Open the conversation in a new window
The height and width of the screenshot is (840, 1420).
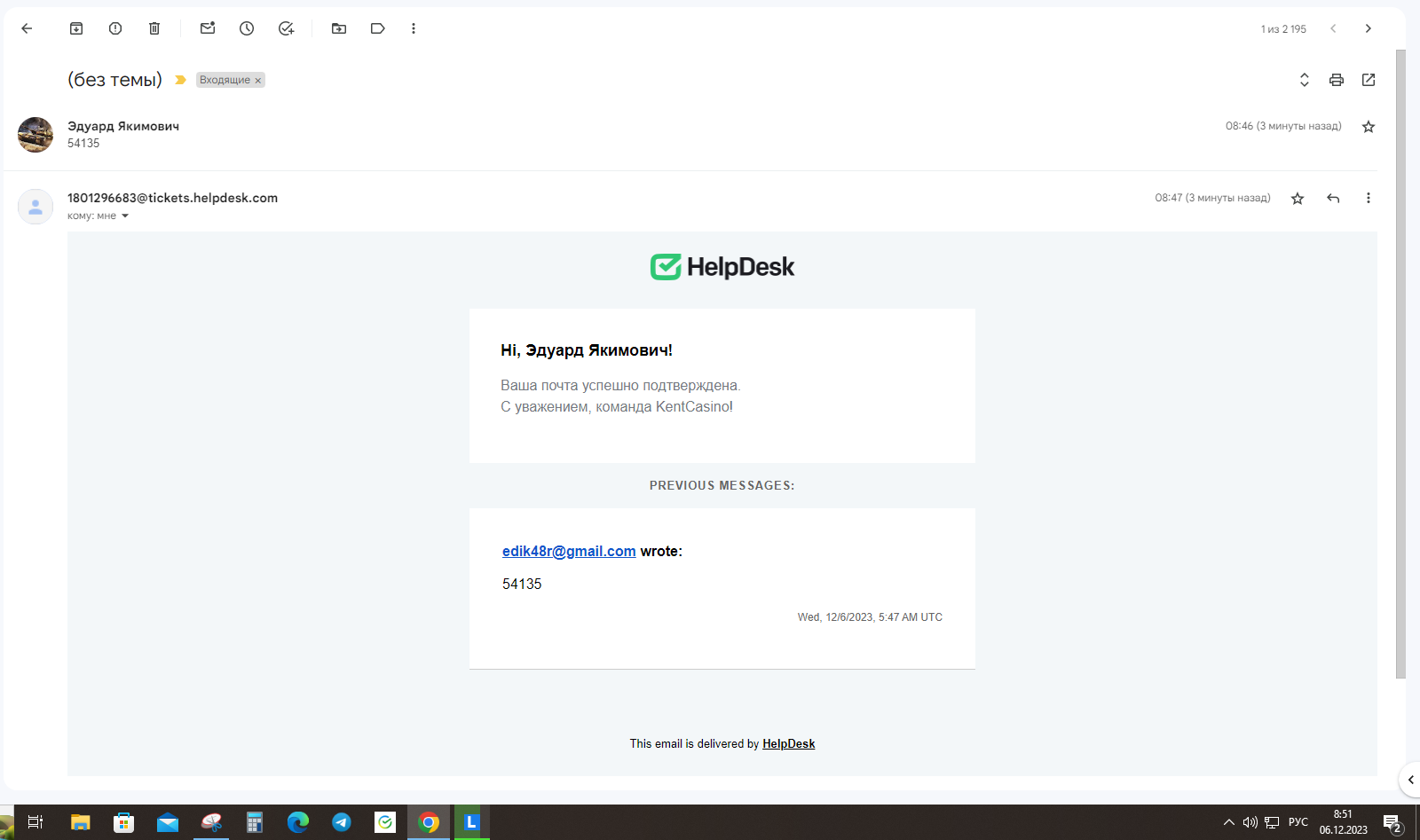pyautogui.click(x=1369, y=80)
